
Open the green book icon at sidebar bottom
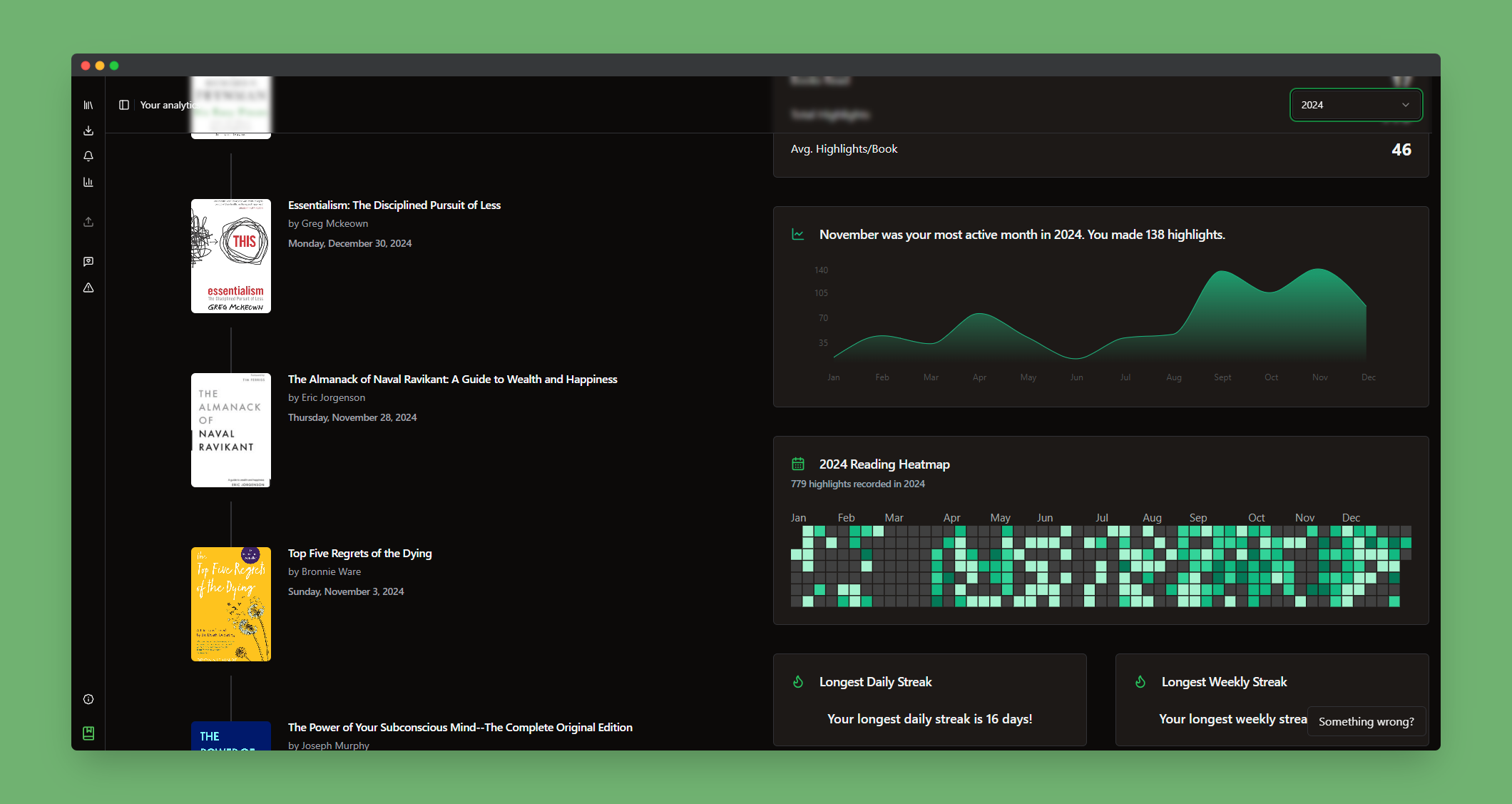click(x=88, y=733)
